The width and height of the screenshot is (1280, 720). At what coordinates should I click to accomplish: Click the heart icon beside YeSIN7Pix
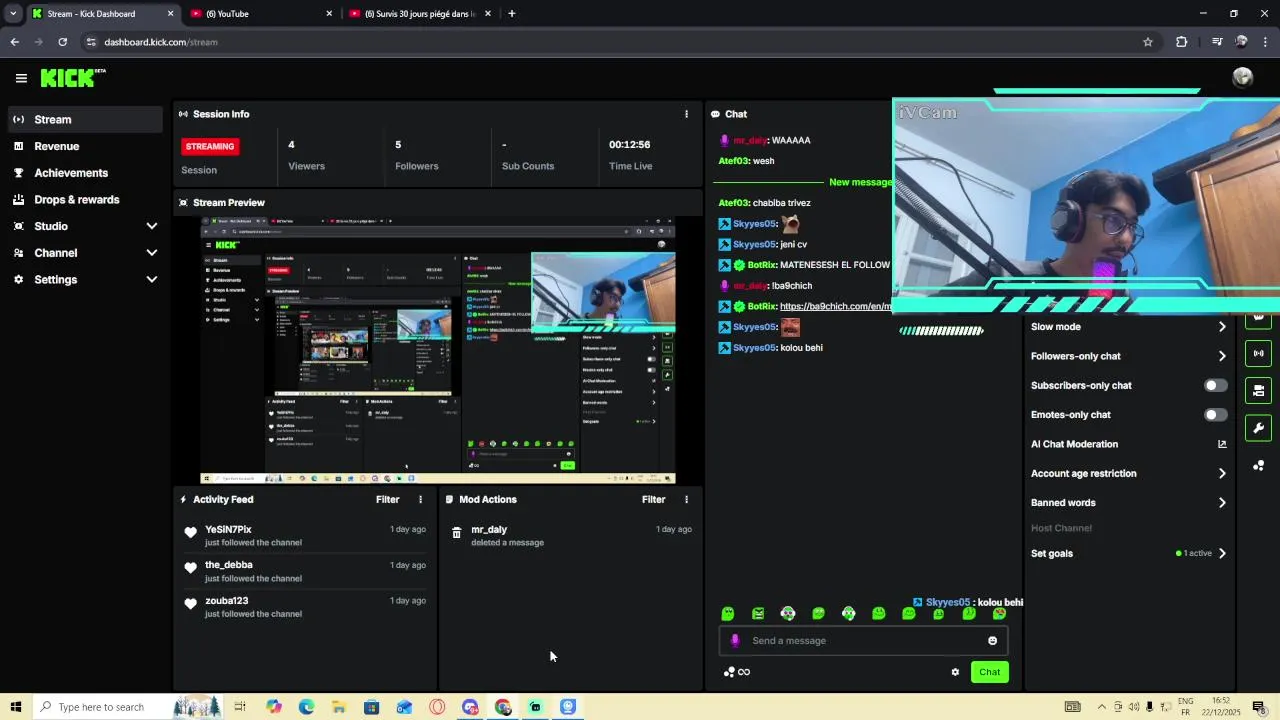(190, 532)
